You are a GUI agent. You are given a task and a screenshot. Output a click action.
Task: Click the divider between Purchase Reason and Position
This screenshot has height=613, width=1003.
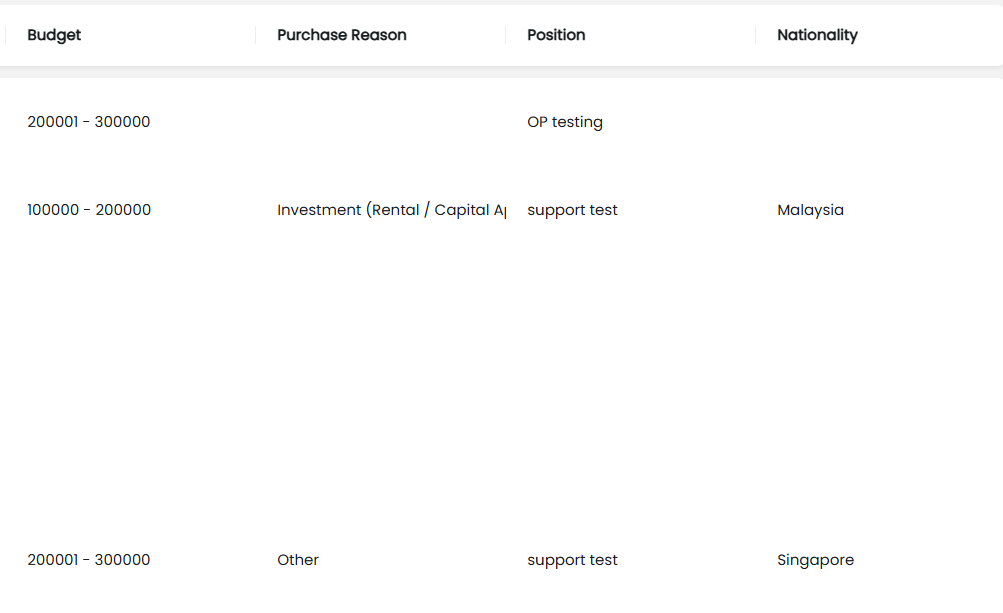(505, 35)
